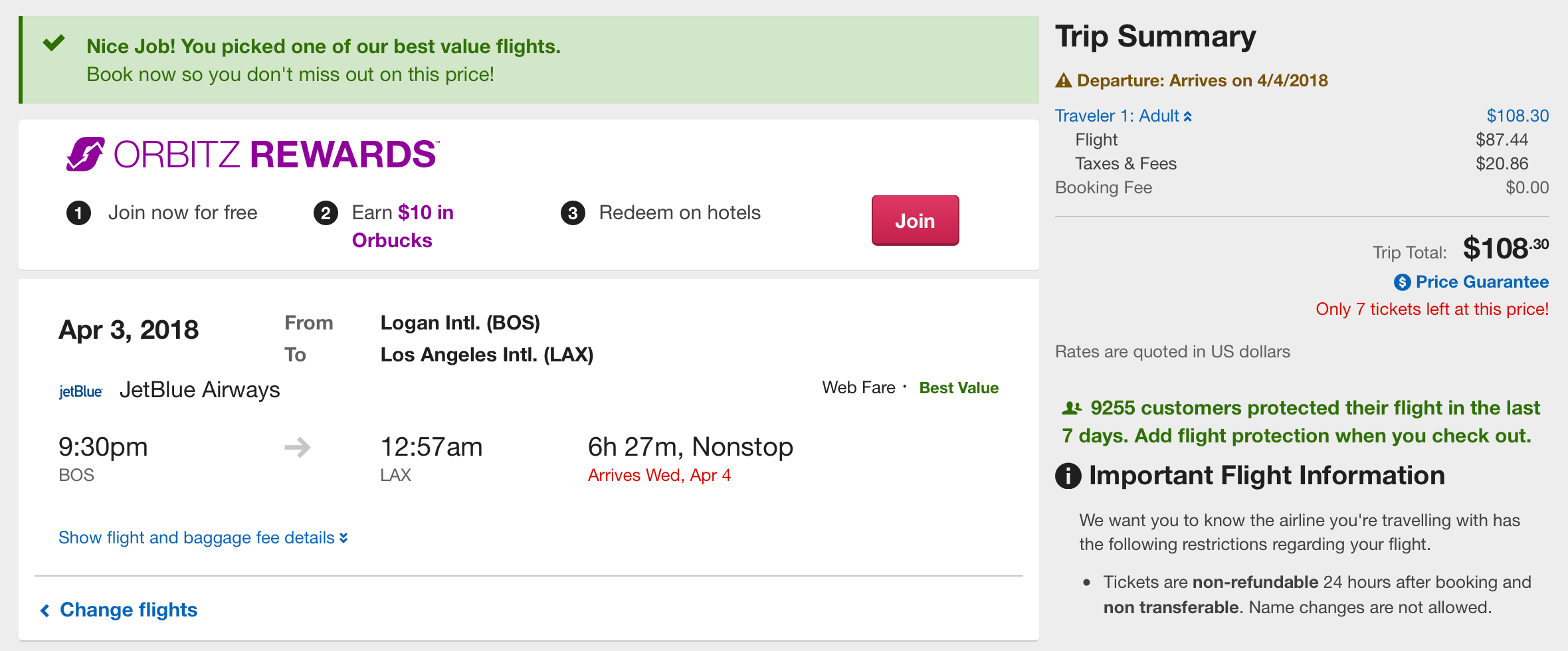Click the JetBlue airline logo
Image resolution: width=1568 pixels, height=651 pixels.
[80, 391]
